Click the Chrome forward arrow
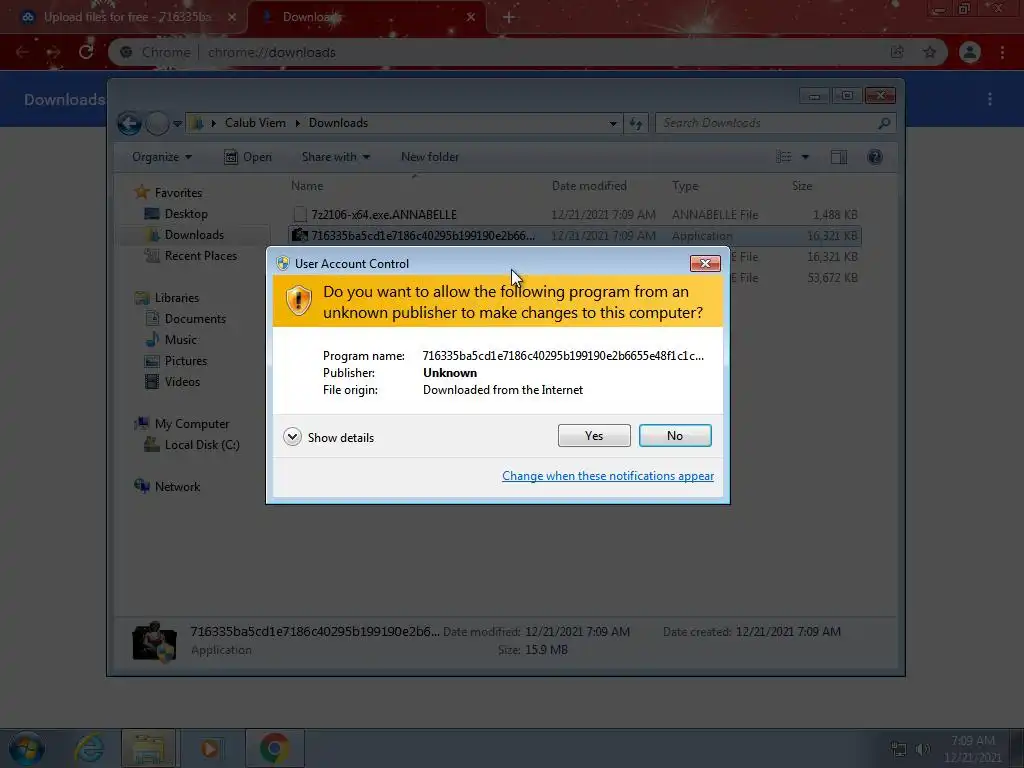 [x=54, y=52]
